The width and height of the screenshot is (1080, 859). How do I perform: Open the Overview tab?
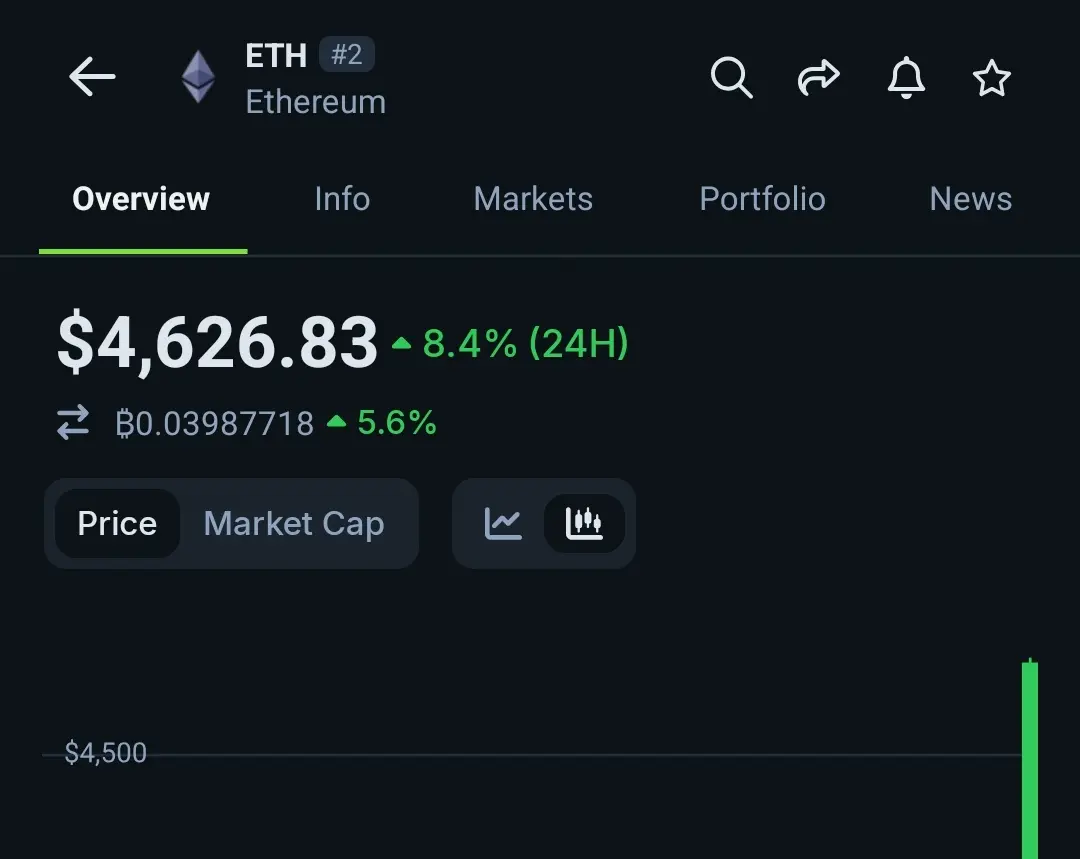tap(141, 199)
